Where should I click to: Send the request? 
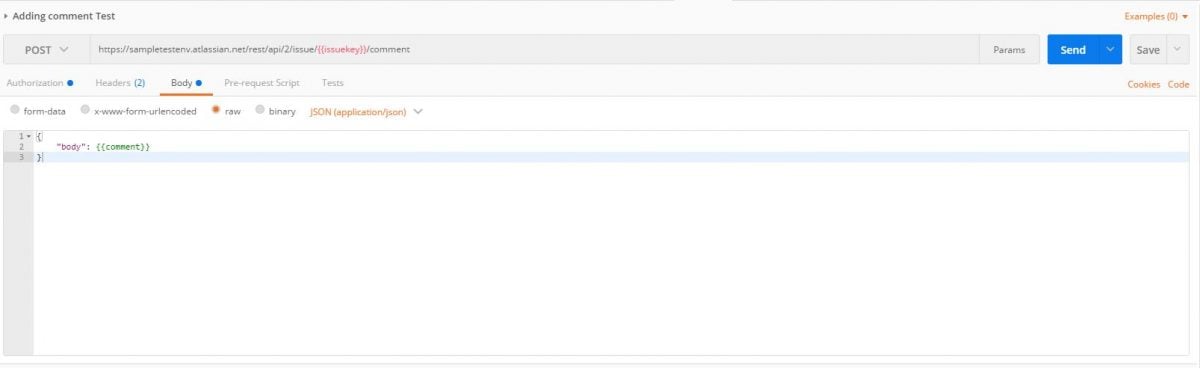tap(1072, 50)
